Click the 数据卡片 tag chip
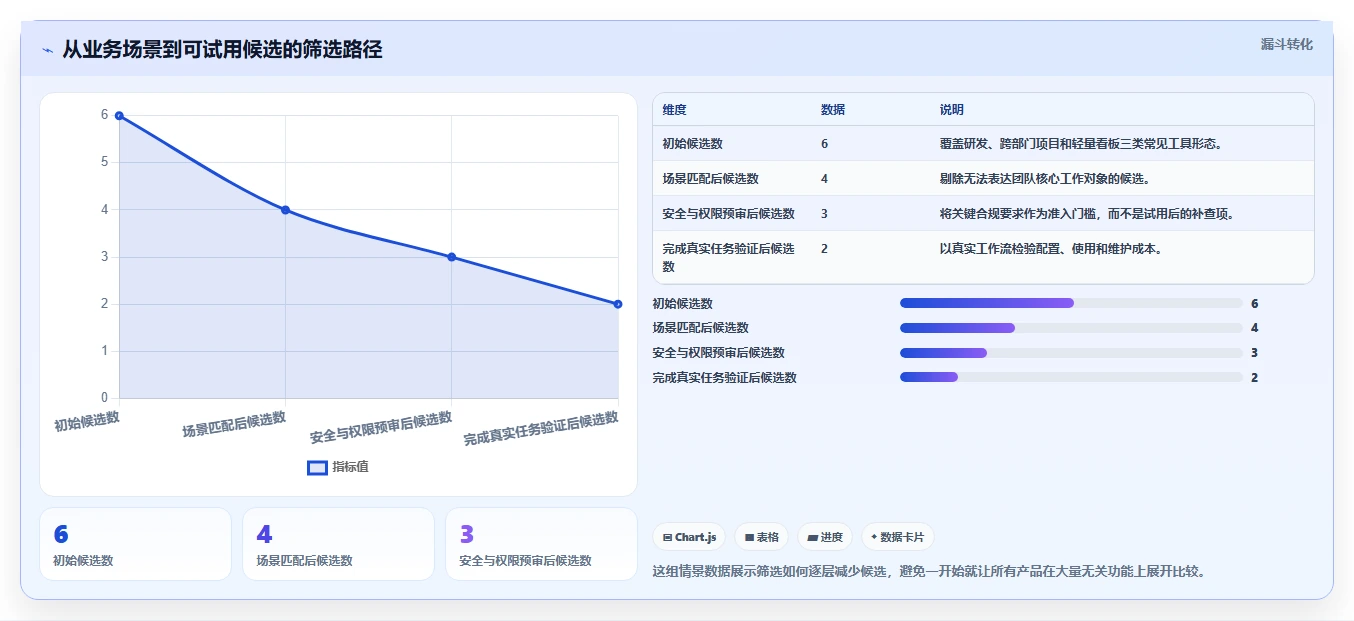Viewport: 1354px width, 621px height. pyautogui.click(x=898, y=537)
